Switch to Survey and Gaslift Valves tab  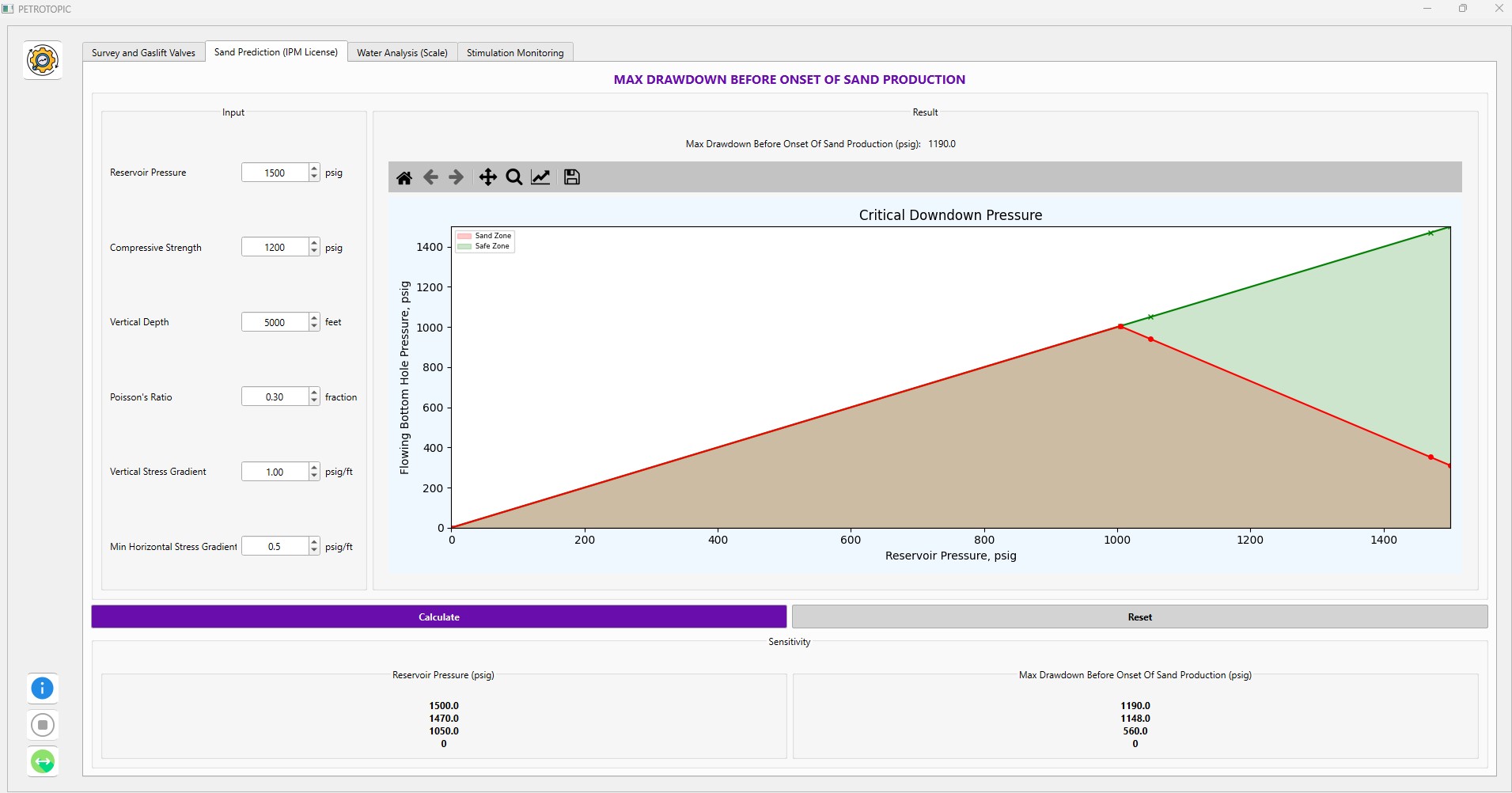143,53
